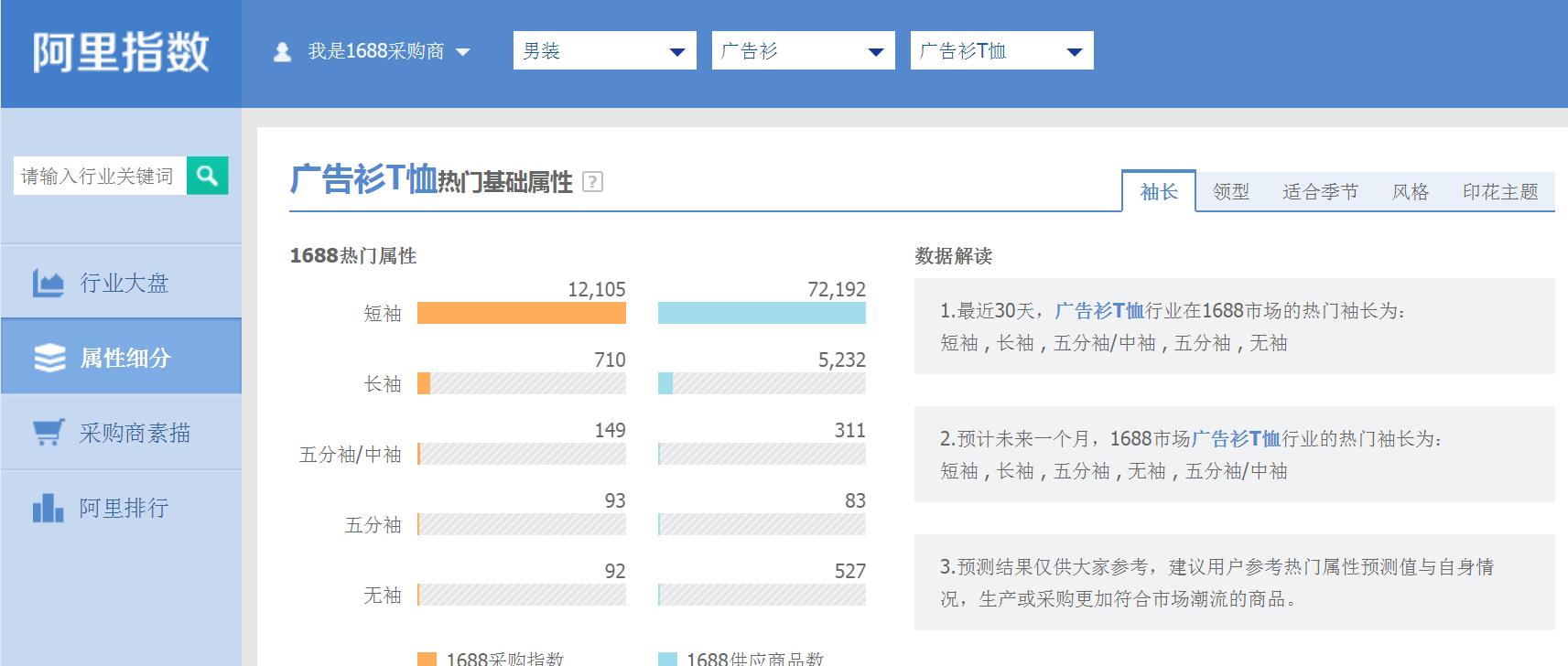Select the 袖长 tab

(x=1159, y=191)
